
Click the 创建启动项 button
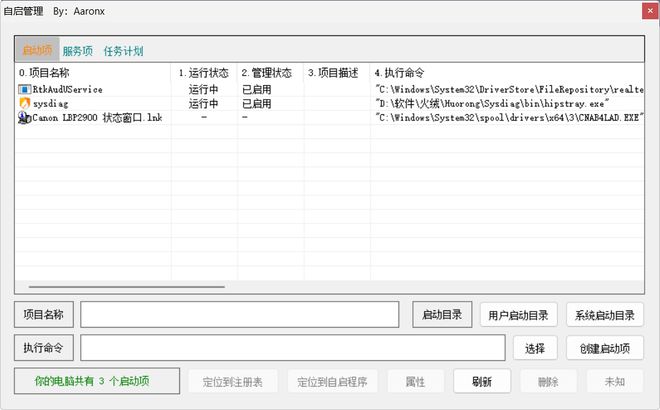click(605, 348)
